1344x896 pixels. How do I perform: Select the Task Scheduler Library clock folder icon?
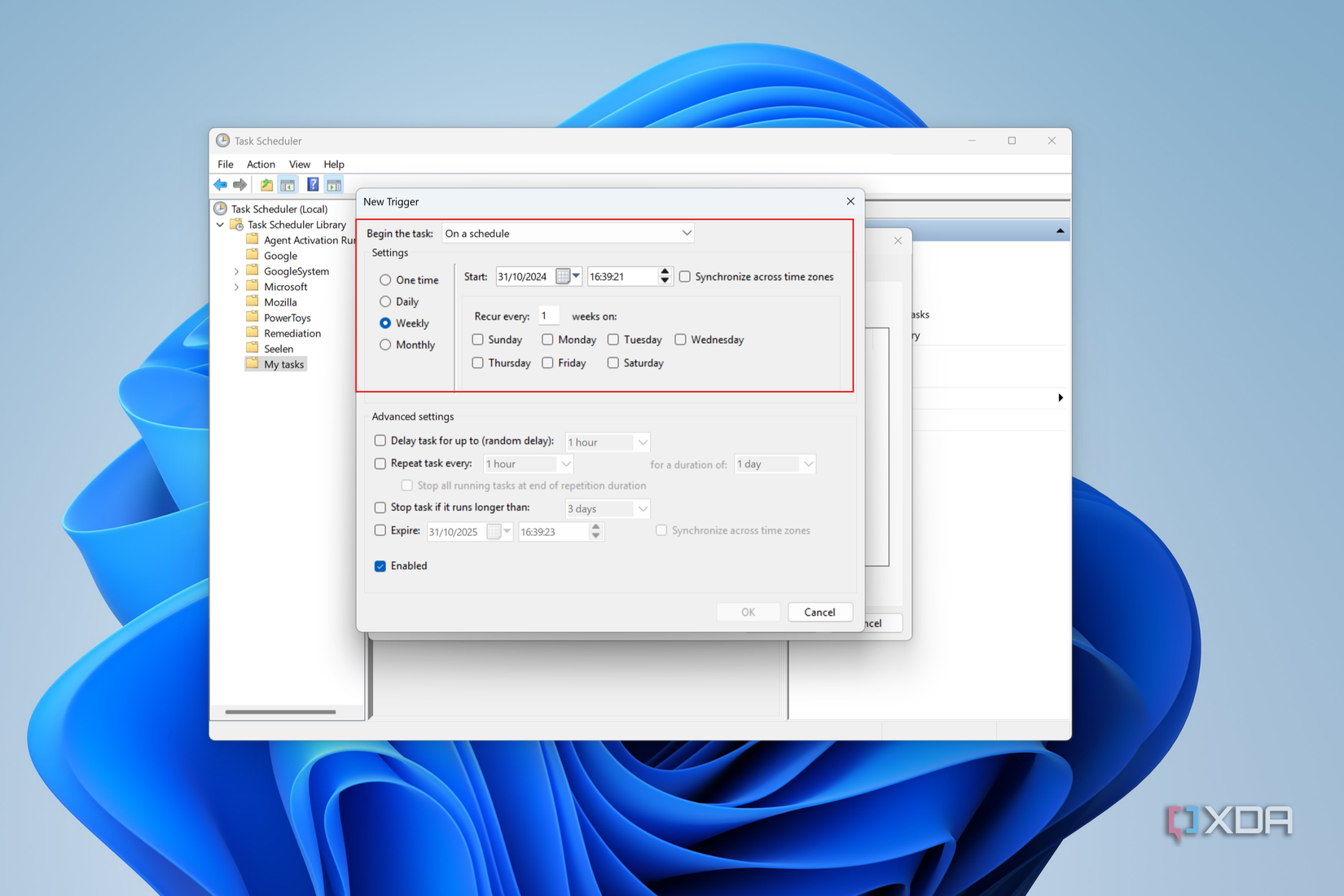[237, 225]
